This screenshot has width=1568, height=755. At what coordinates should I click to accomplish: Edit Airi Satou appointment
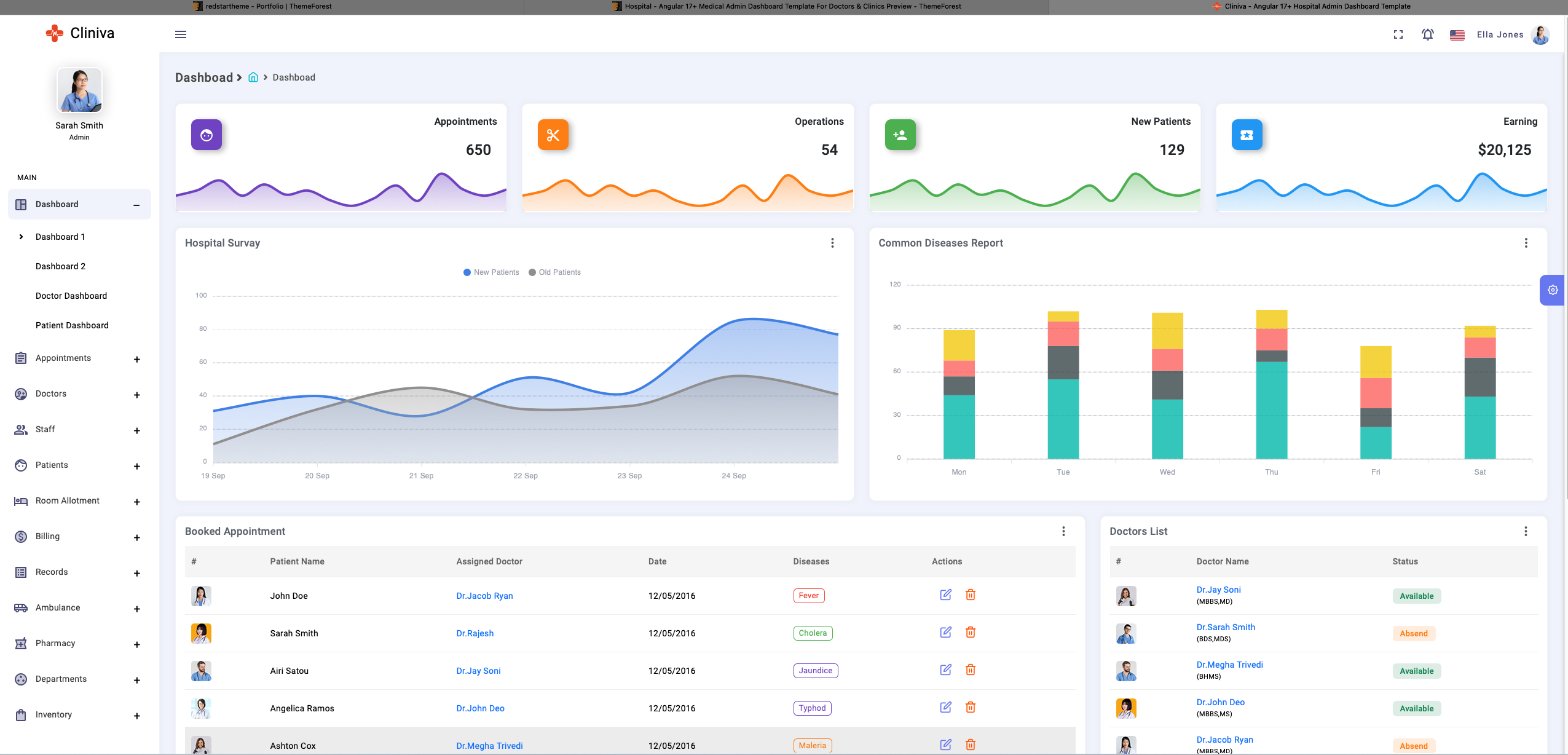click(x=946, y=670)
